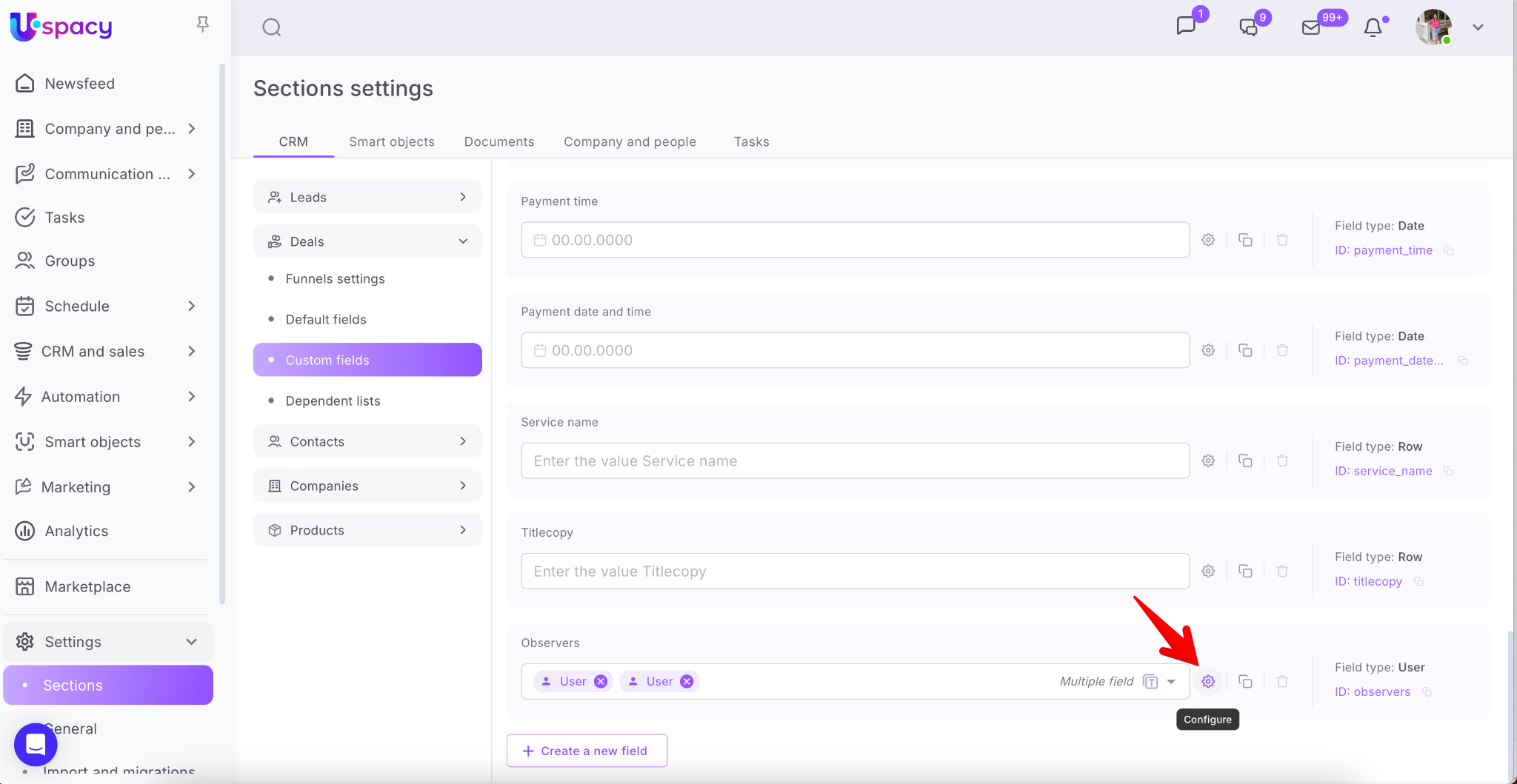Click the Service name input field

(x=855, y=460)
